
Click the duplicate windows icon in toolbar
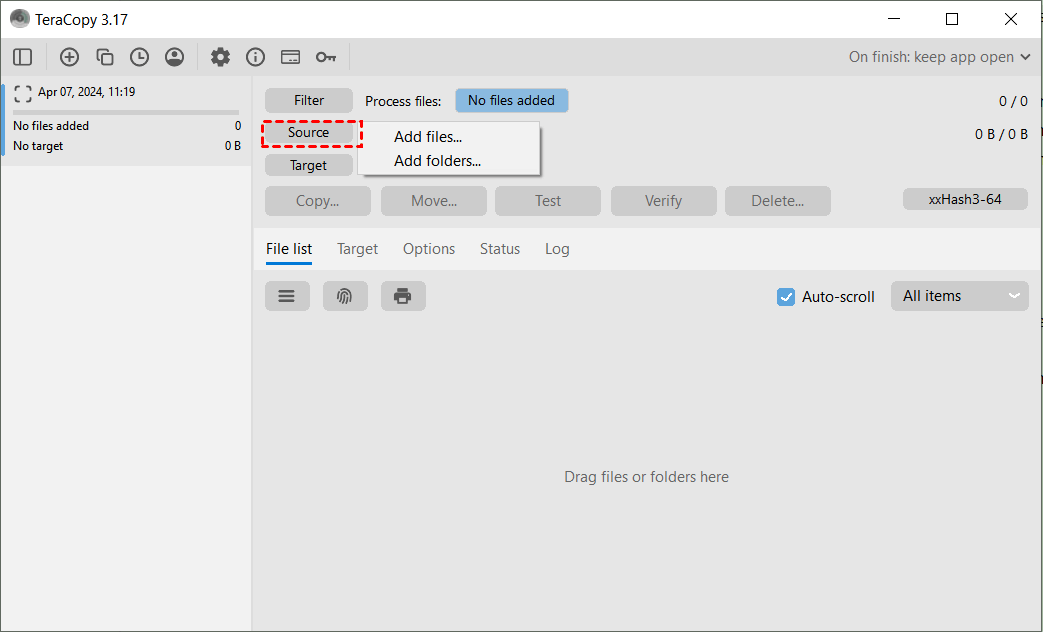click(104, 57)
